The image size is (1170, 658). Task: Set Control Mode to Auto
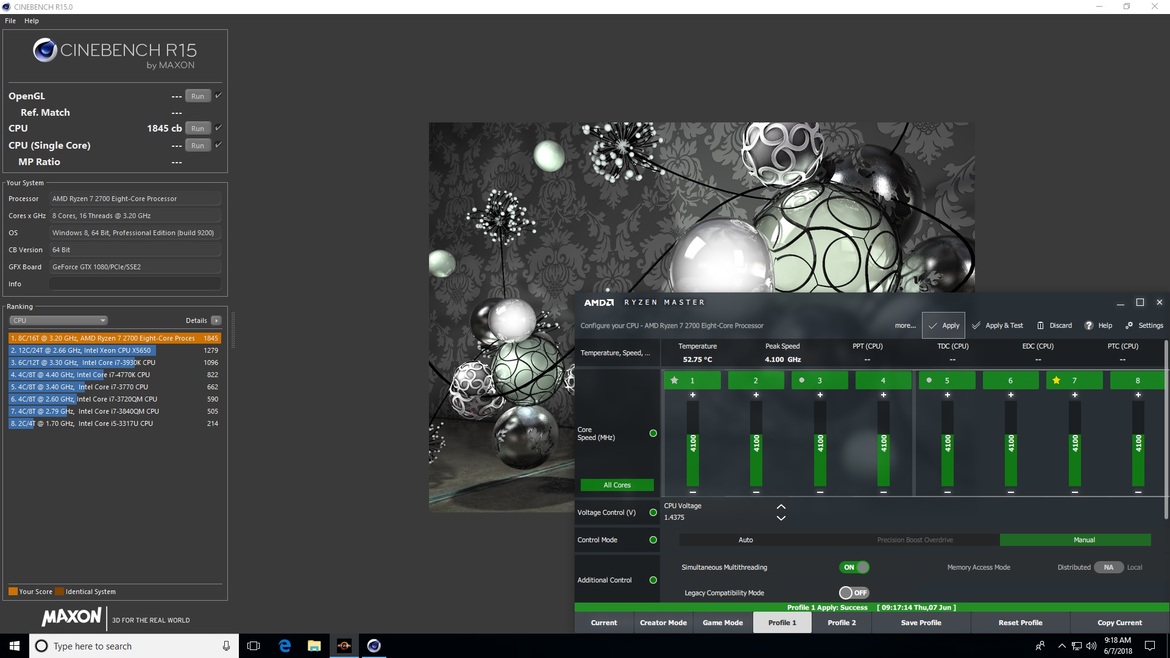(x=745, y=540)
